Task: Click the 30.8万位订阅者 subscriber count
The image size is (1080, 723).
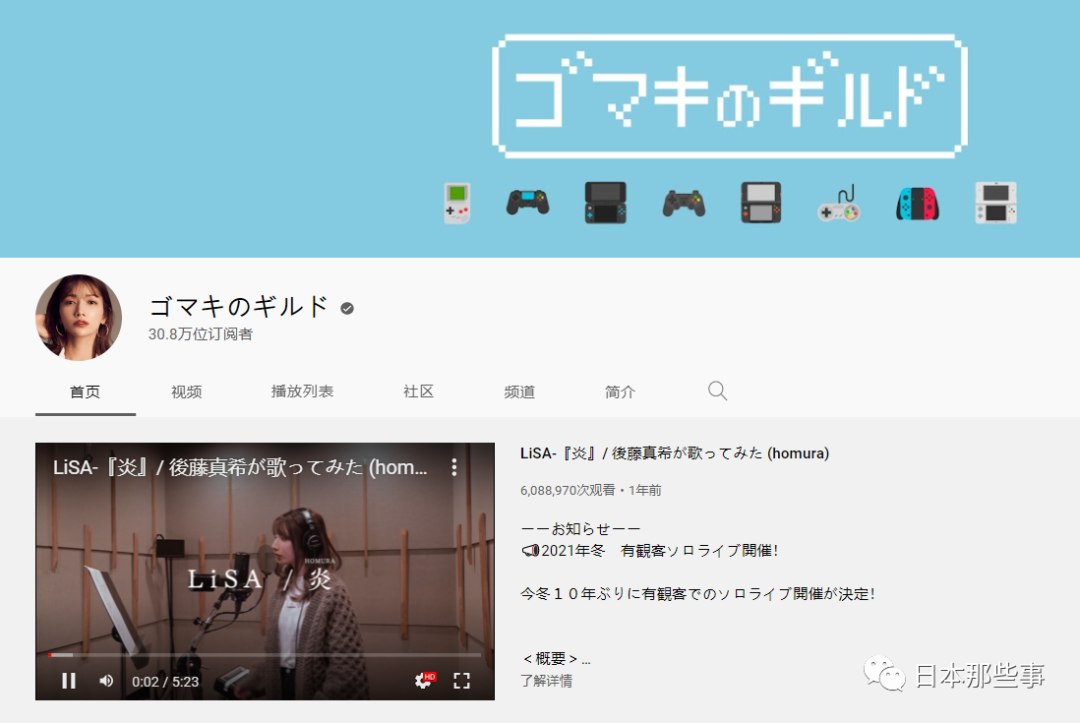Action: tap(200, 334)
